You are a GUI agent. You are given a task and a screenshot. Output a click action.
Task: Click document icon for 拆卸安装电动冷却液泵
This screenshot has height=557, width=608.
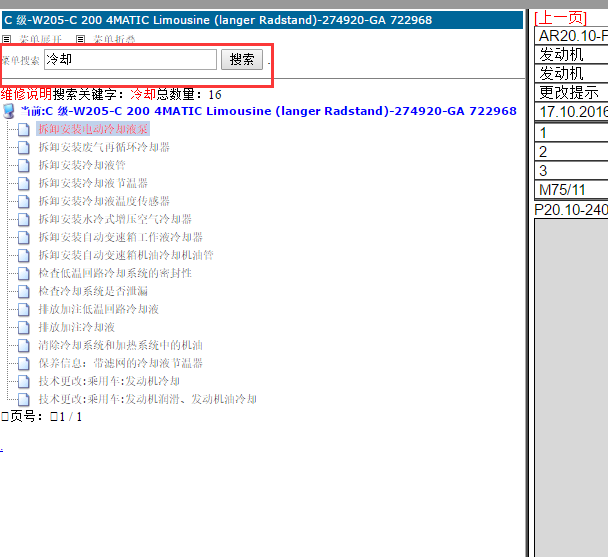24,129
